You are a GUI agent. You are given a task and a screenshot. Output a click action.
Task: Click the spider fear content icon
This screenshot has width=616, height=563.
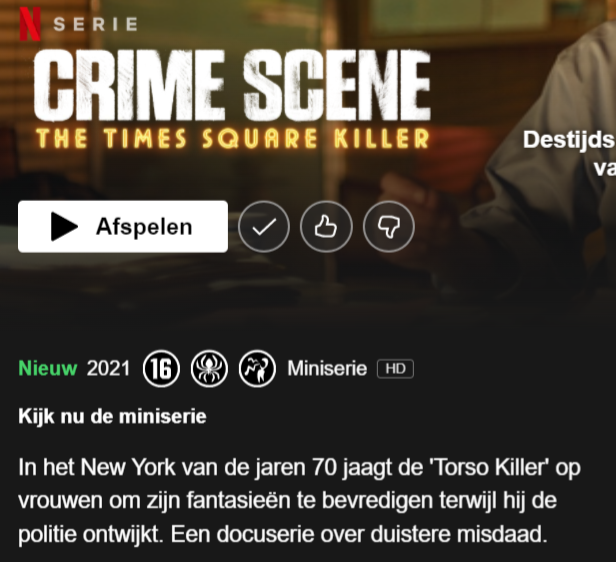coord(209,369)
